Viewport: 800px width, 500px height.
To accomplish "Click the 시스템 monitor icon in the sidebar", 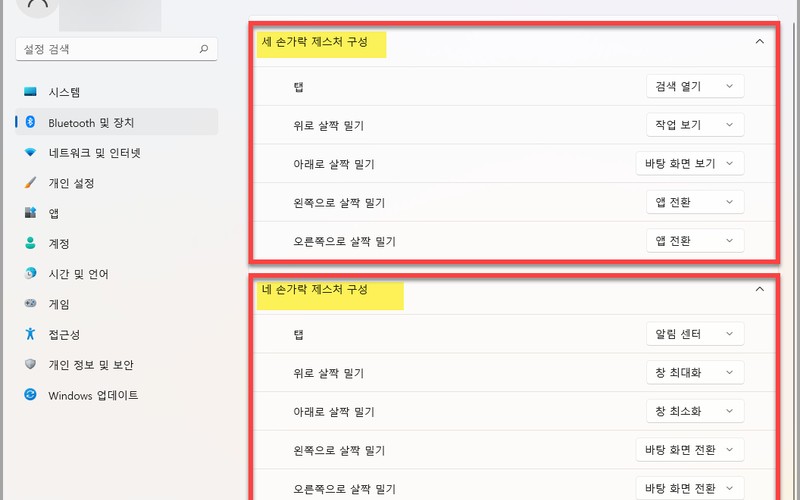I will [30, 92].
